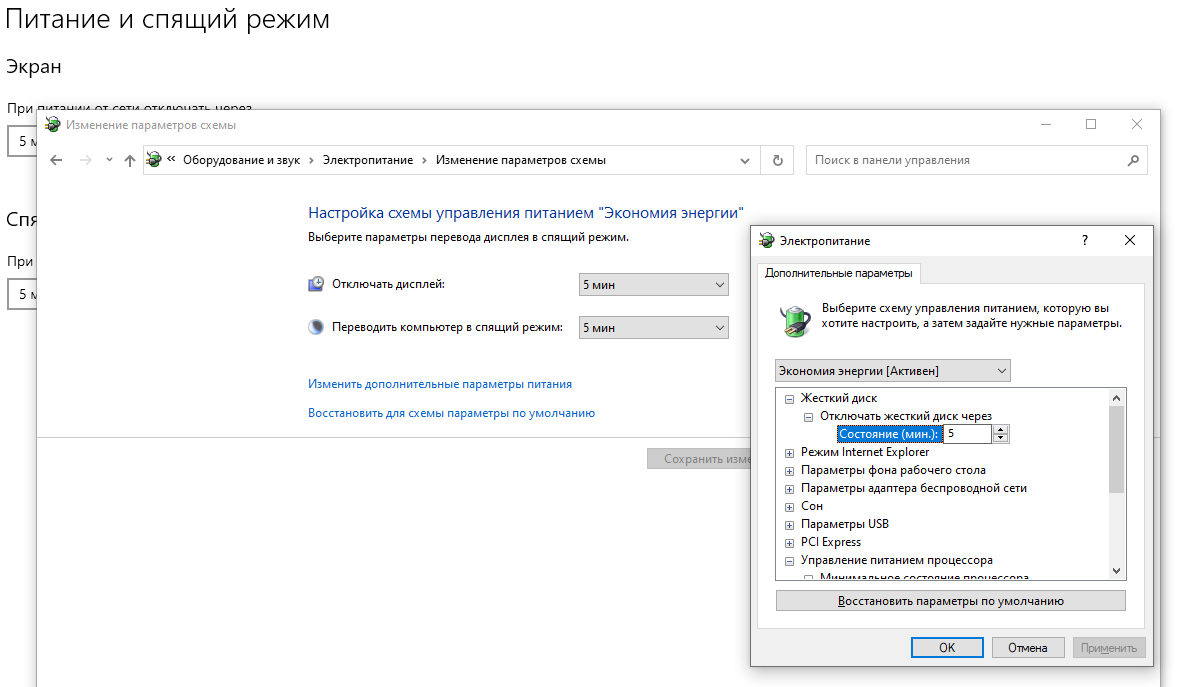Close 'Изменение параметров схемы' window

(1137, 125)
